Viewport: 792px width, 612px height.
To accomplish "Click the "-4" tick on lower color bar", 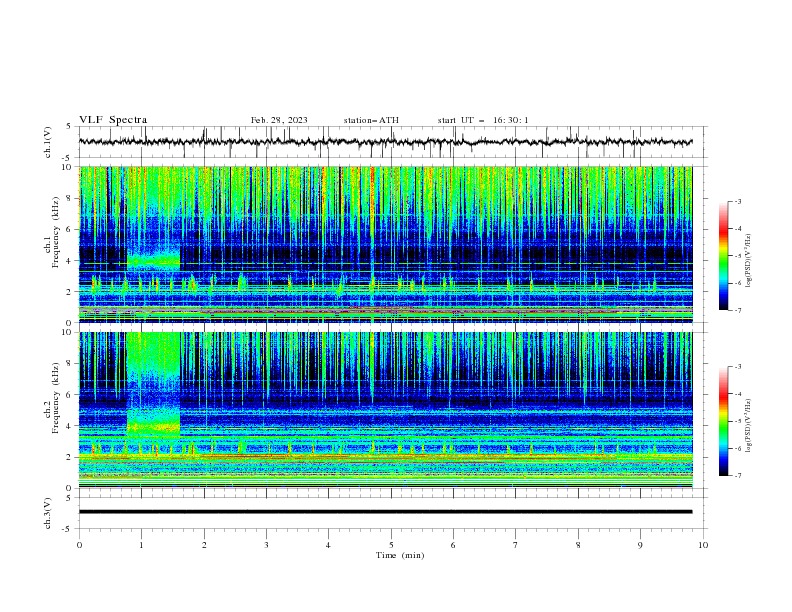I will point(737,394).
